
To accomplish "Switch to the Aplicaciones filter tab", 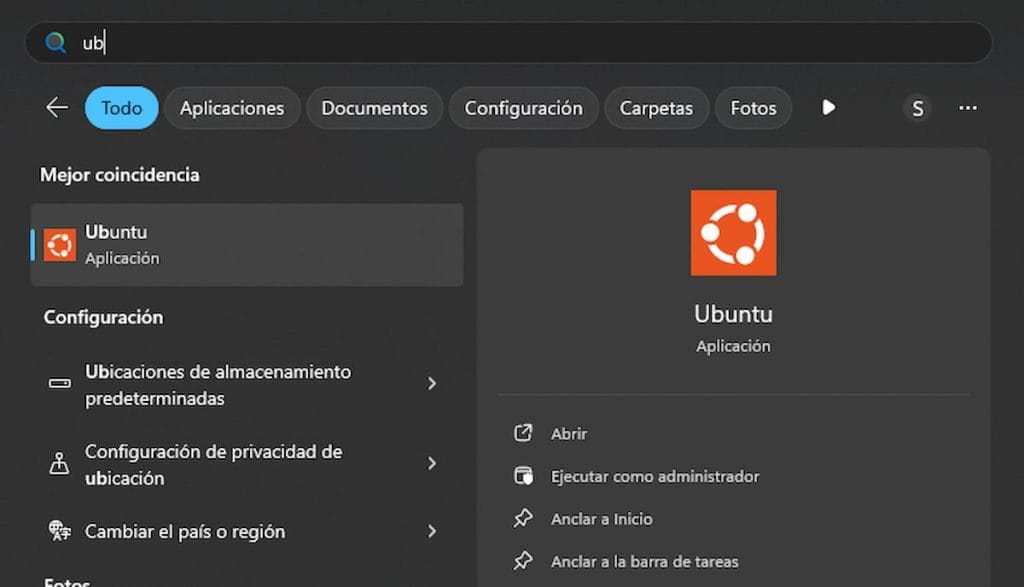I will [232, 108].
